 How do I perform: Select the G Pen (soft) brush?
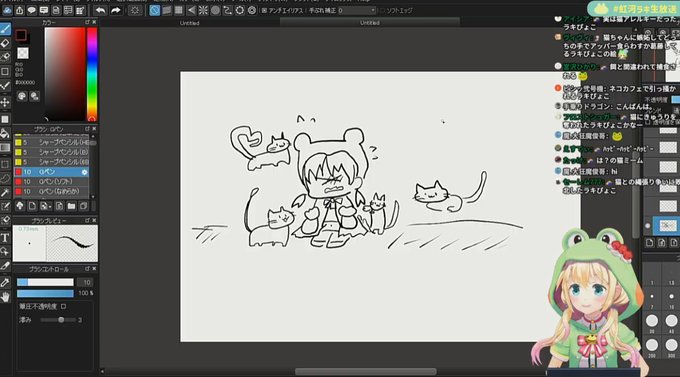[x=52, y=182]
